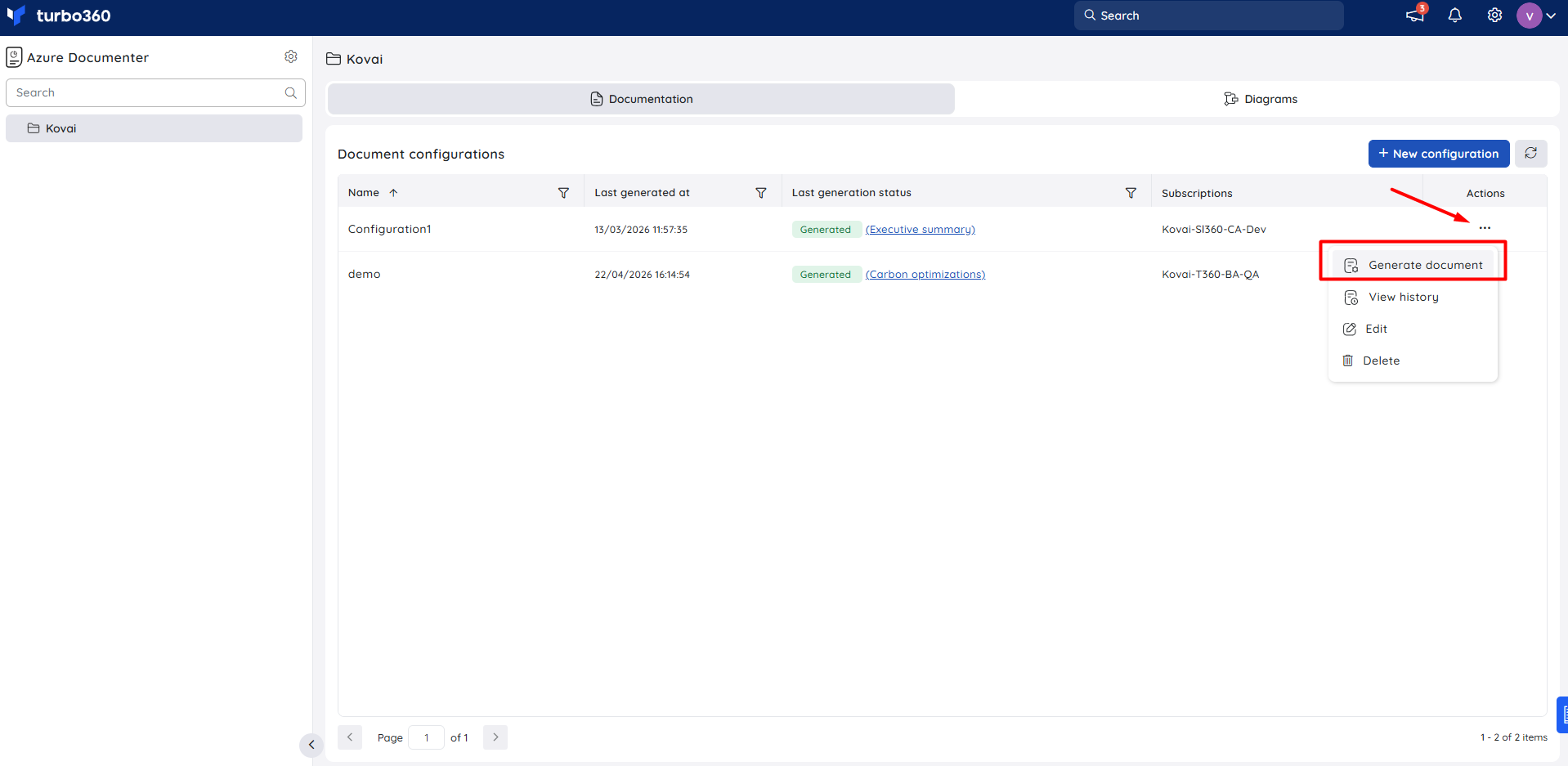1568x766 pixels.
Task: Choose View history from the menu
Action: 1413,297
